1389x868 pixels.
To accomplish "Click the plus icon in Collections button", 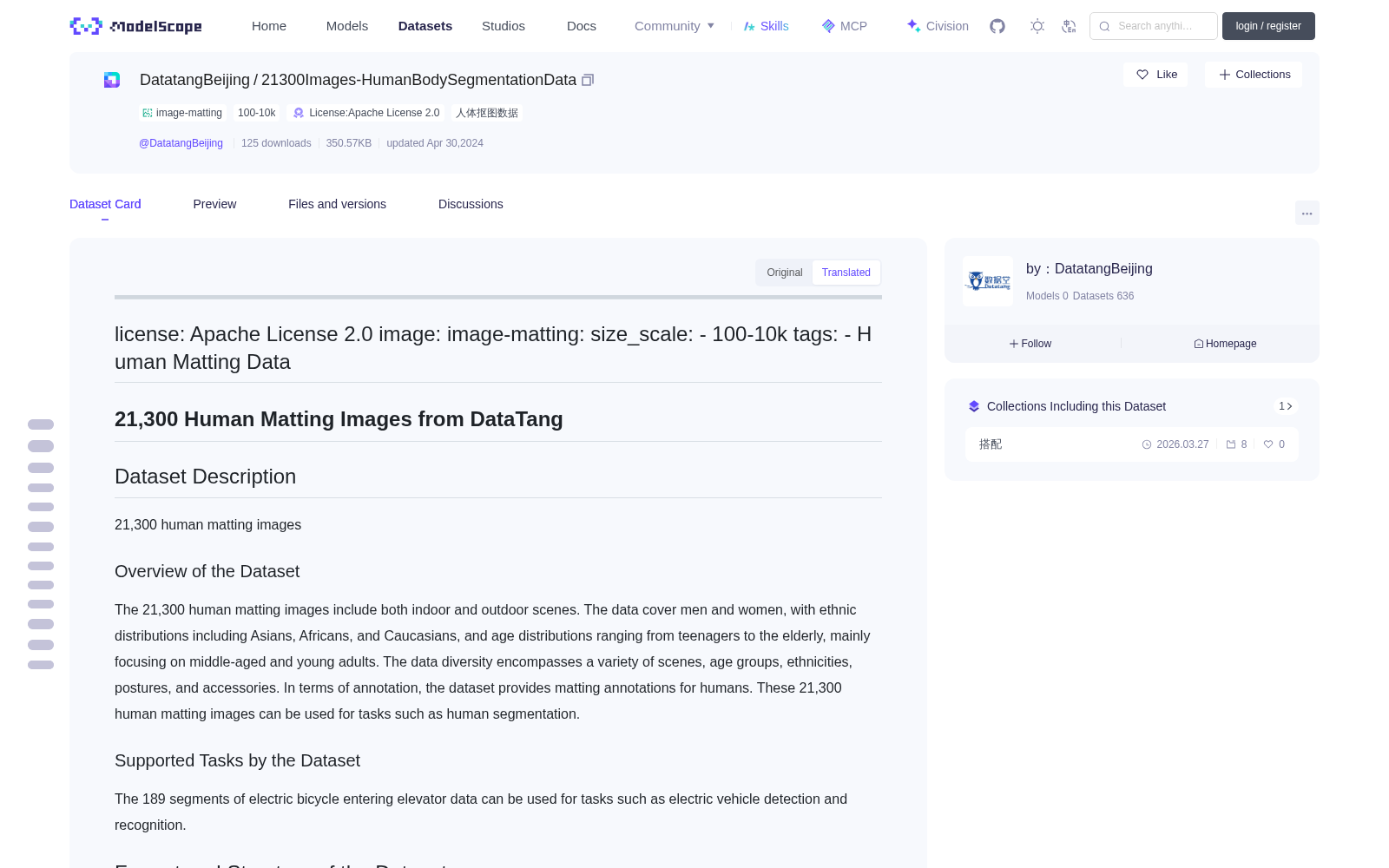I will pyautogui.click(x=1225, y=75).
